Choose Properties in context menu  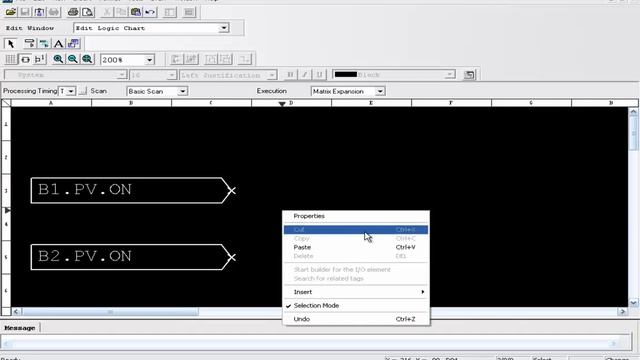356,216
